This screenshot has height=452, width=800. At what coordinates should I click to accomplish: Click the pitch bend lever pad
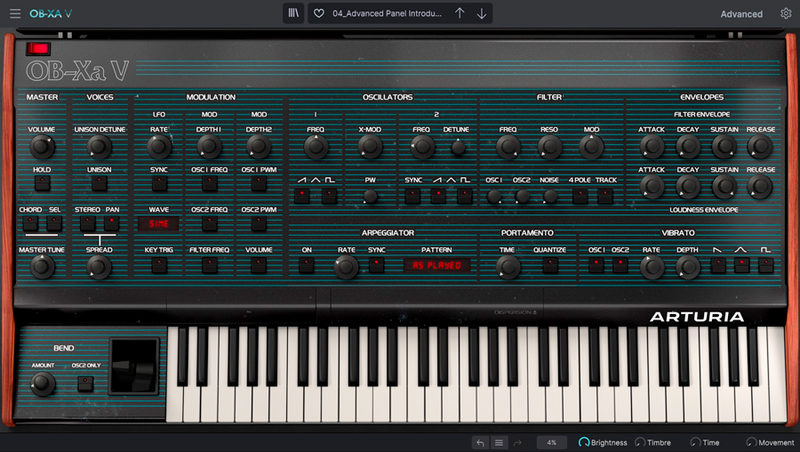click(x=134, y=366)
